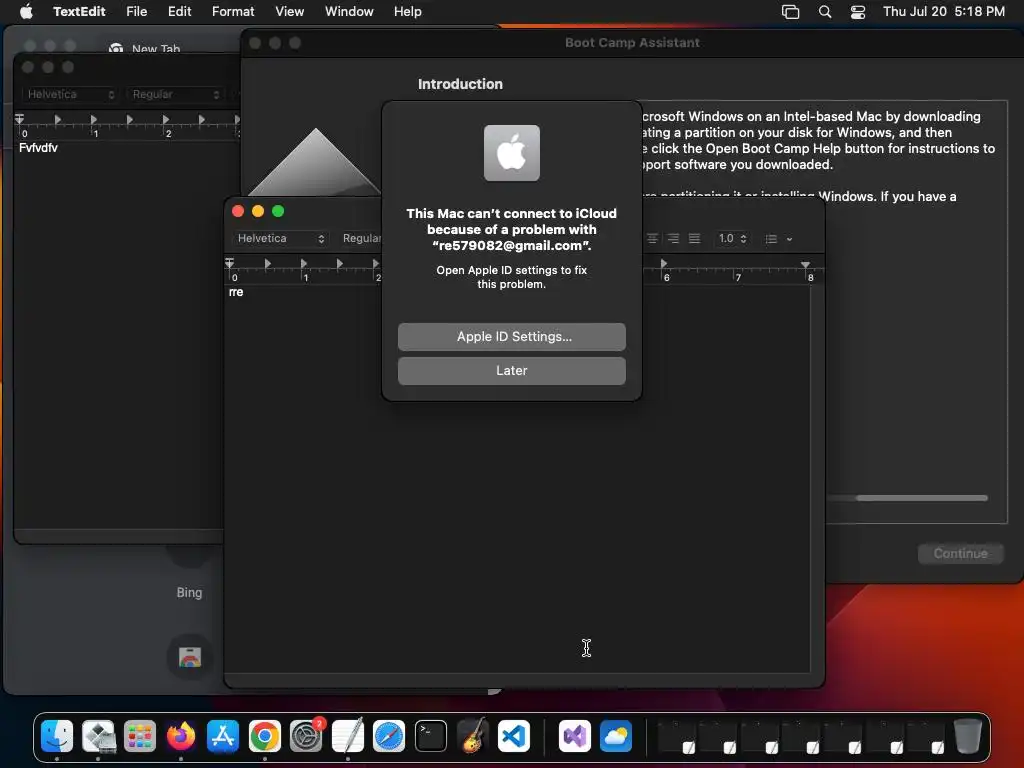
Task: Open the Bing shortcut in Chrome window
Action: [x=189, y=592]
